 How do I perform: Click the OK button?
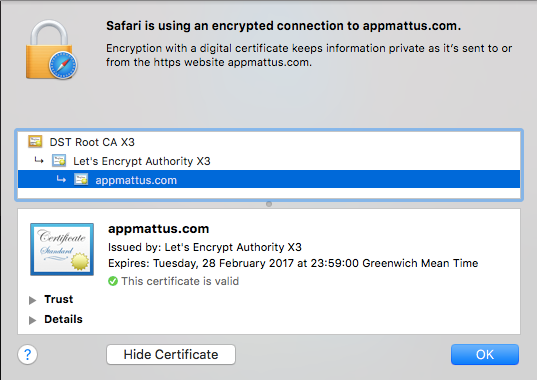pos(485,354)
